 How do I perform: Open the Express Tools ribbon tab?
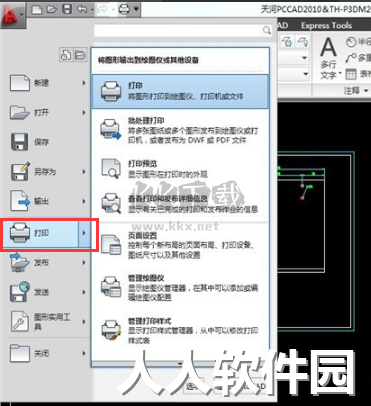point(326,26)
